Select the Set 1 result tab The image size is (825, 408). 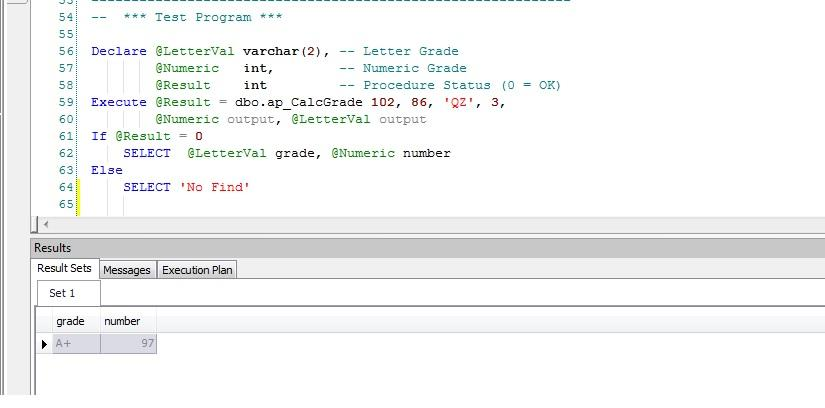point(68,293)
